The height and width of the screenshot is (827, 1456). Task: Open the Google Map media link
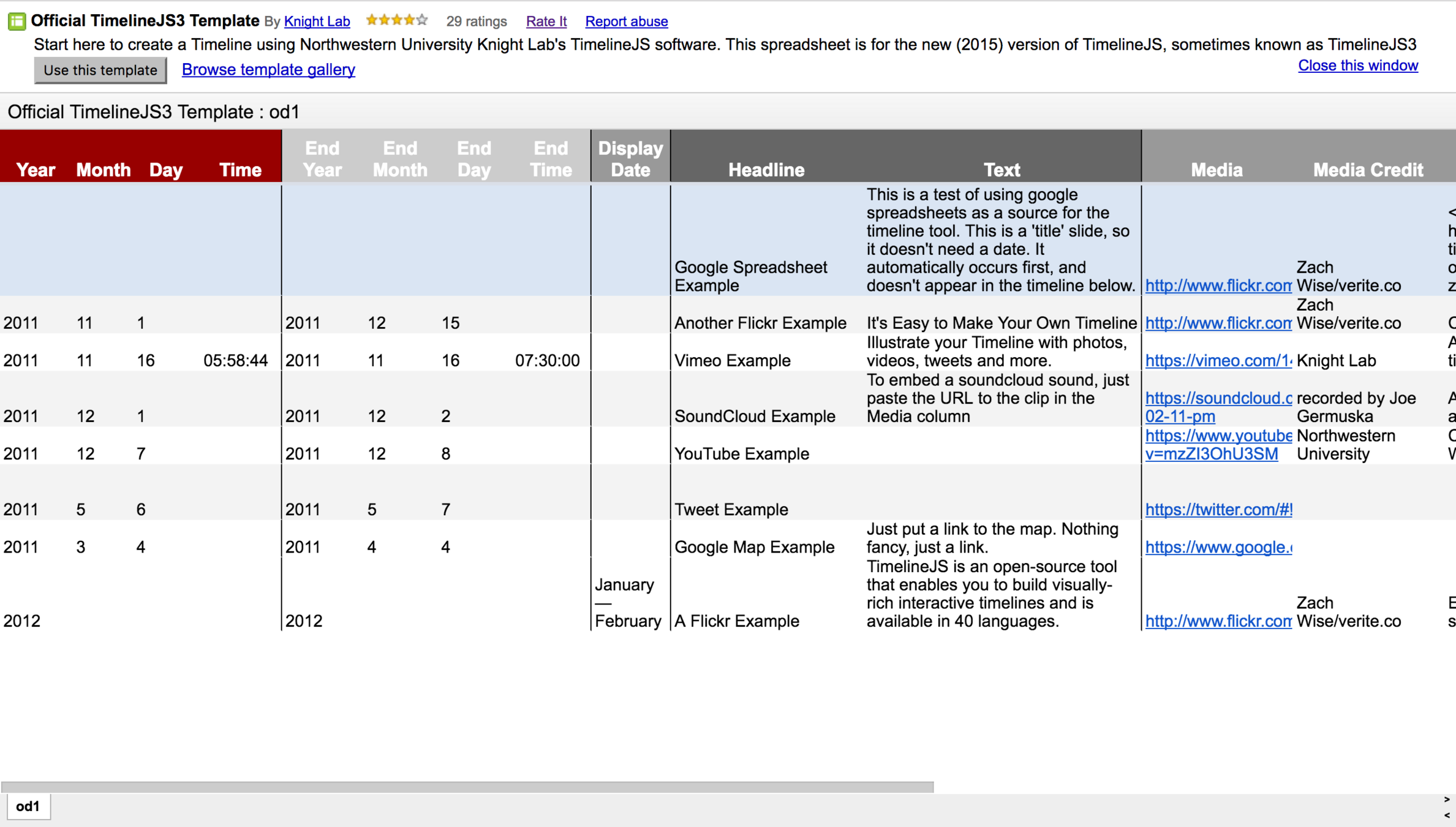coord(1218,547)
